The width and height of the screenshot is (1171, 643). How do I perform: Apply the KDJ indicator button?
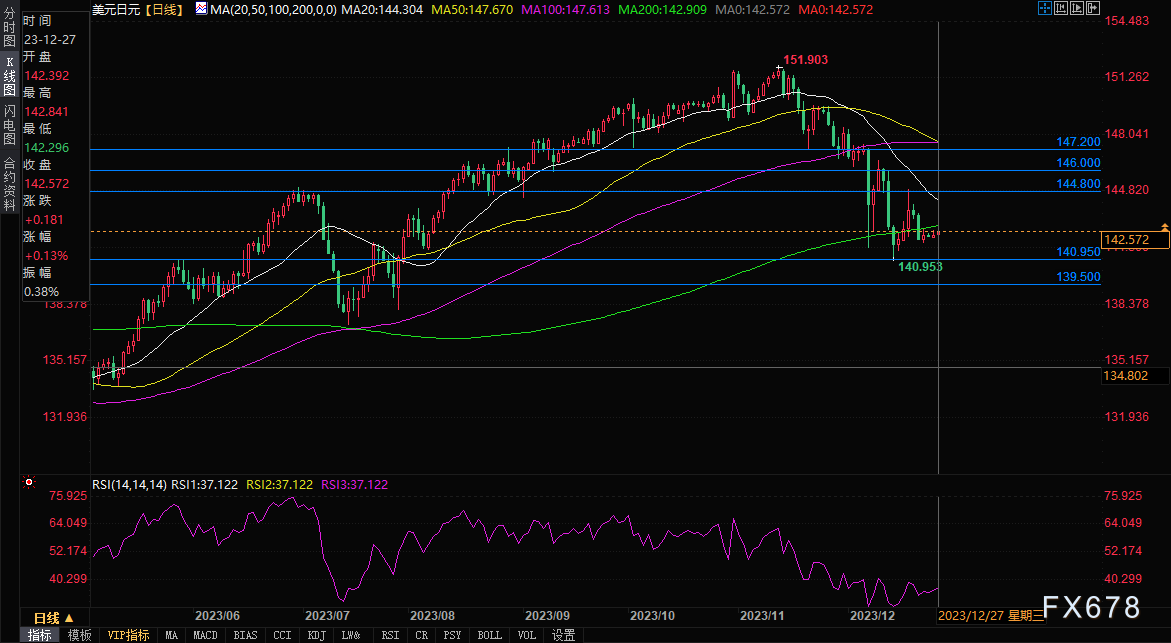click(x=317, y=635)
